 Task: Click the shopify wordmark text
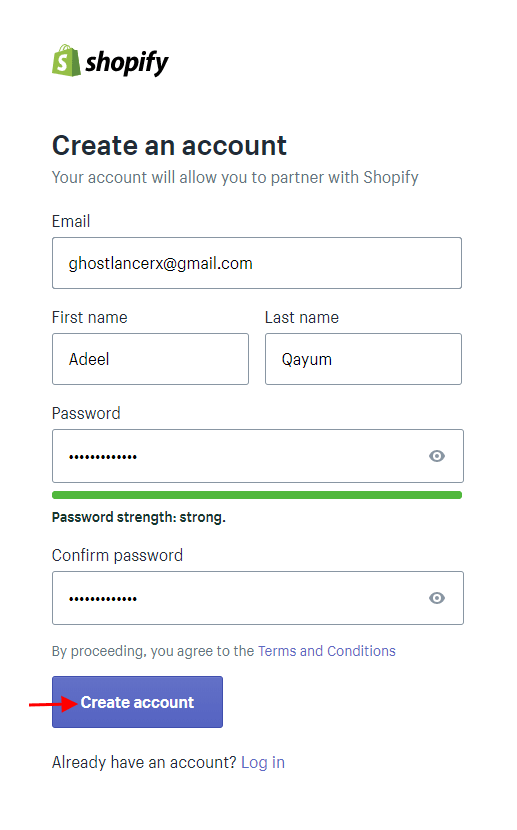point(127,63)
